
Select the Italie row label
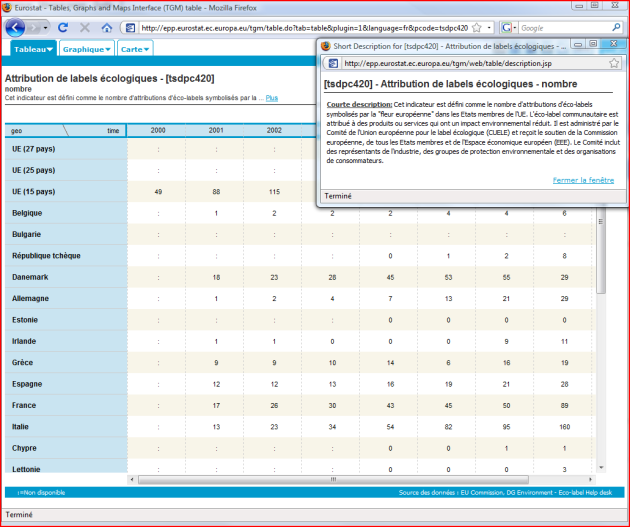[x=20, y=427]
